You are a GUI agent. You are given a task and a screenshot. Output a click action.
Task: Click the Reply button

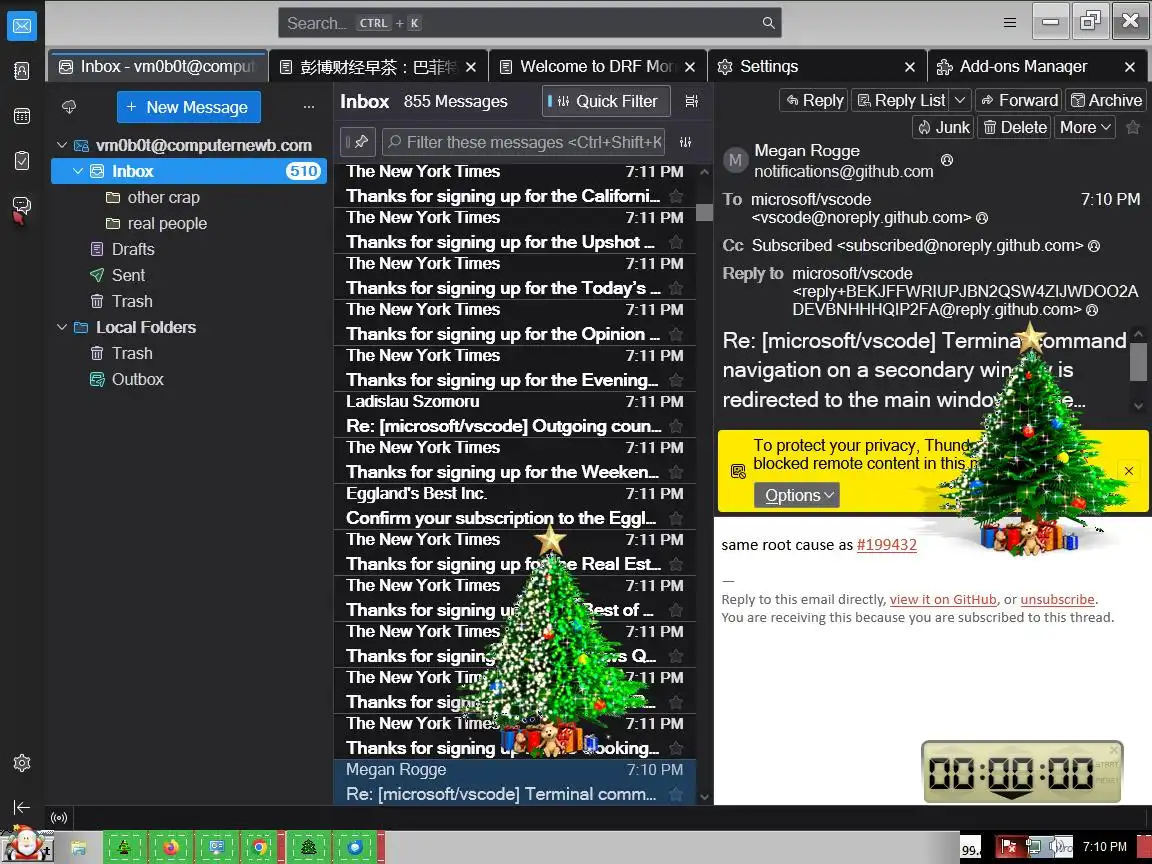(814, 100)
